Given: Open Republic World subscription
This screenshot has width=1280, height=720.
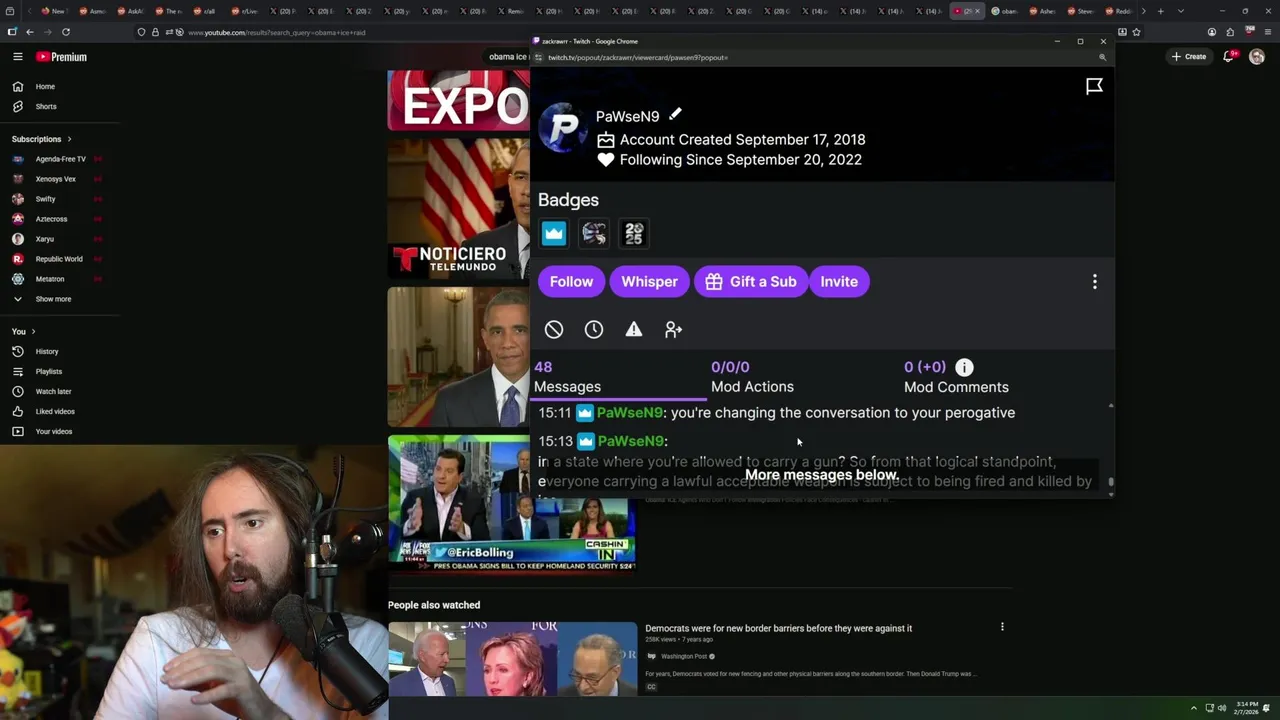Looking at the screenshot, I should coord(60,259).
